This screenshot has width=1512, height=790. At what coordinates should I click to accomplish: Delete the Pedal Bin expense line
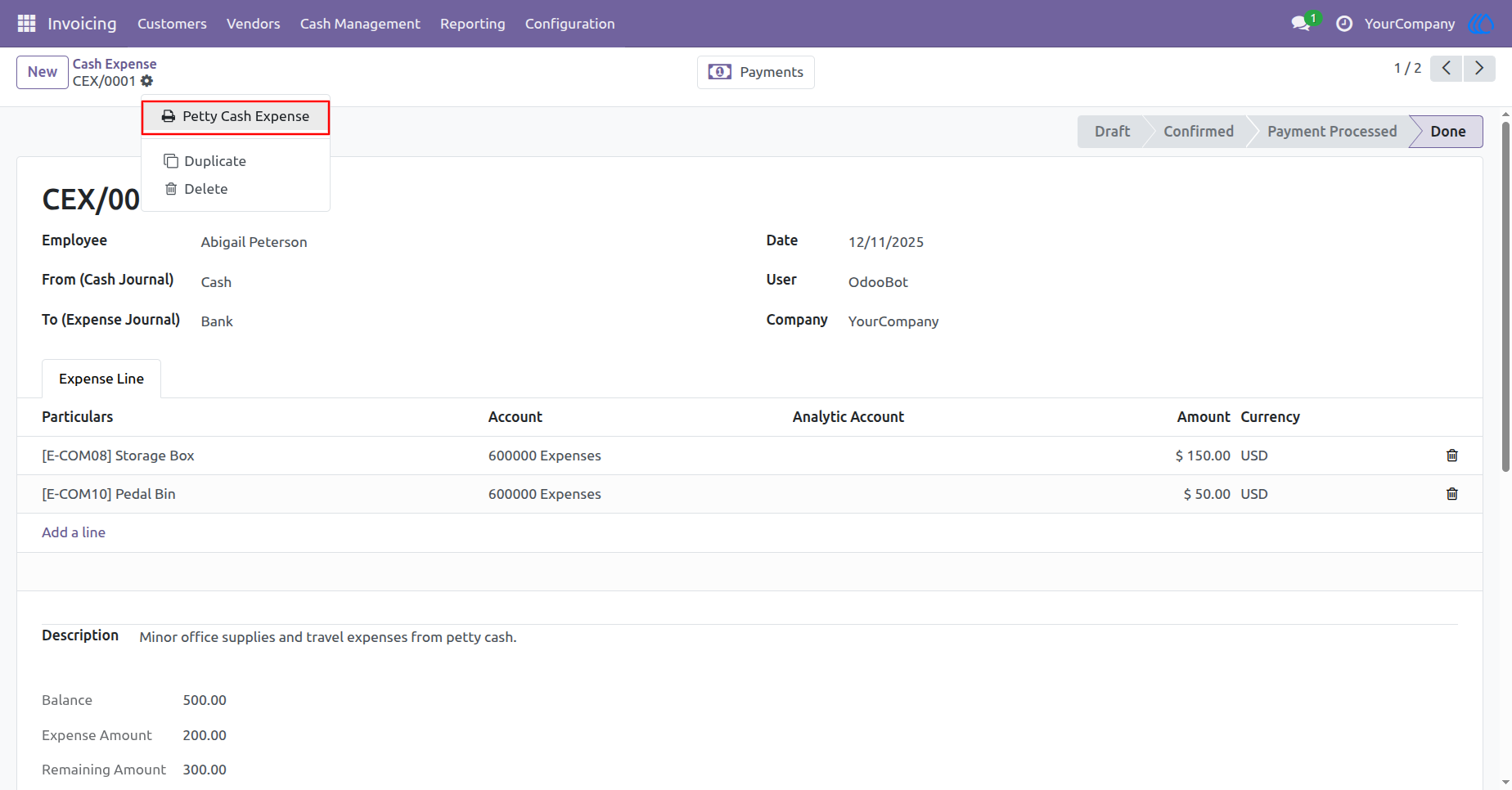click(x=1452, y=494)
